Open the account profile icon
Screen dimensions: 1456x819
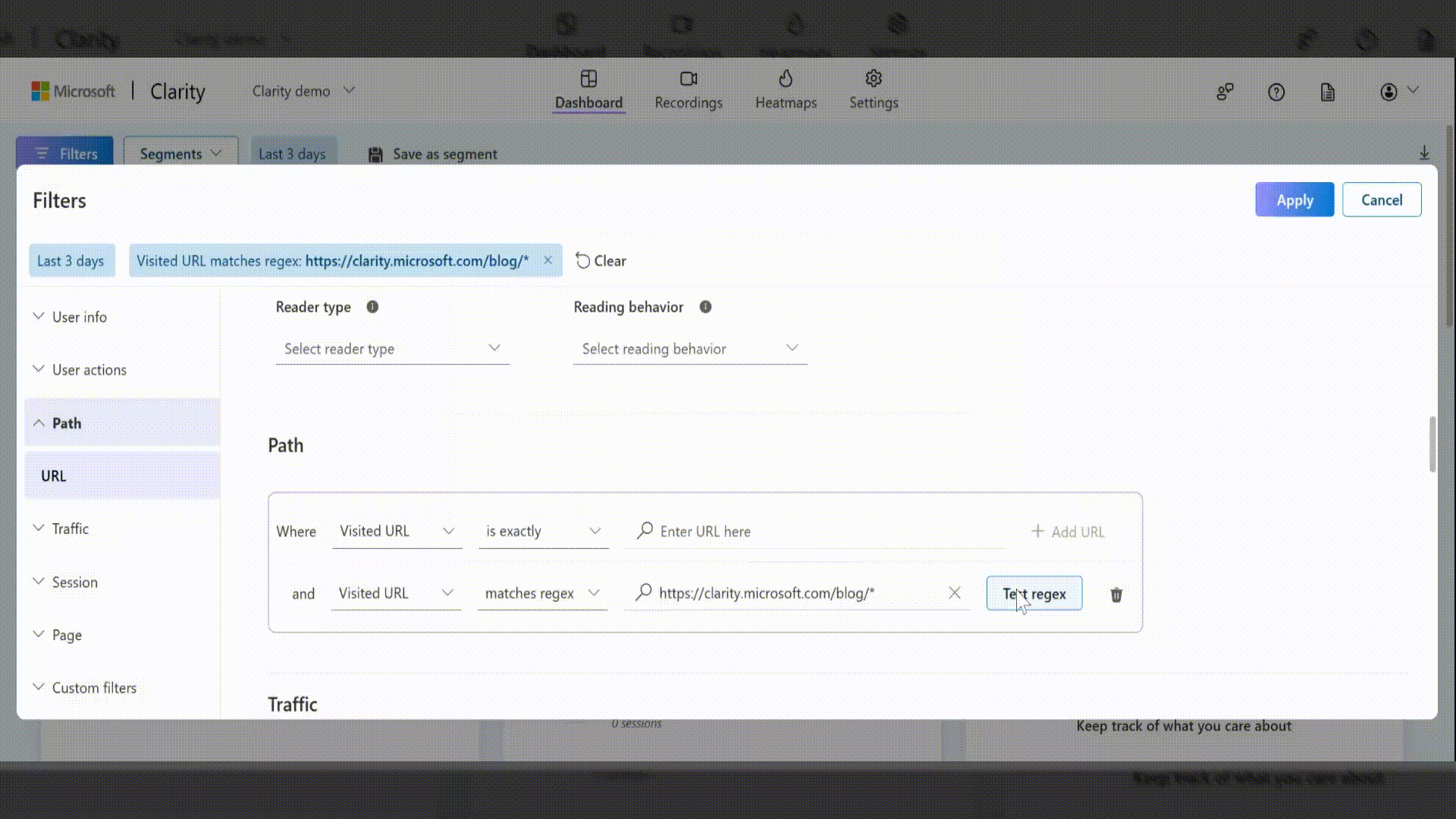[1389, 93]
